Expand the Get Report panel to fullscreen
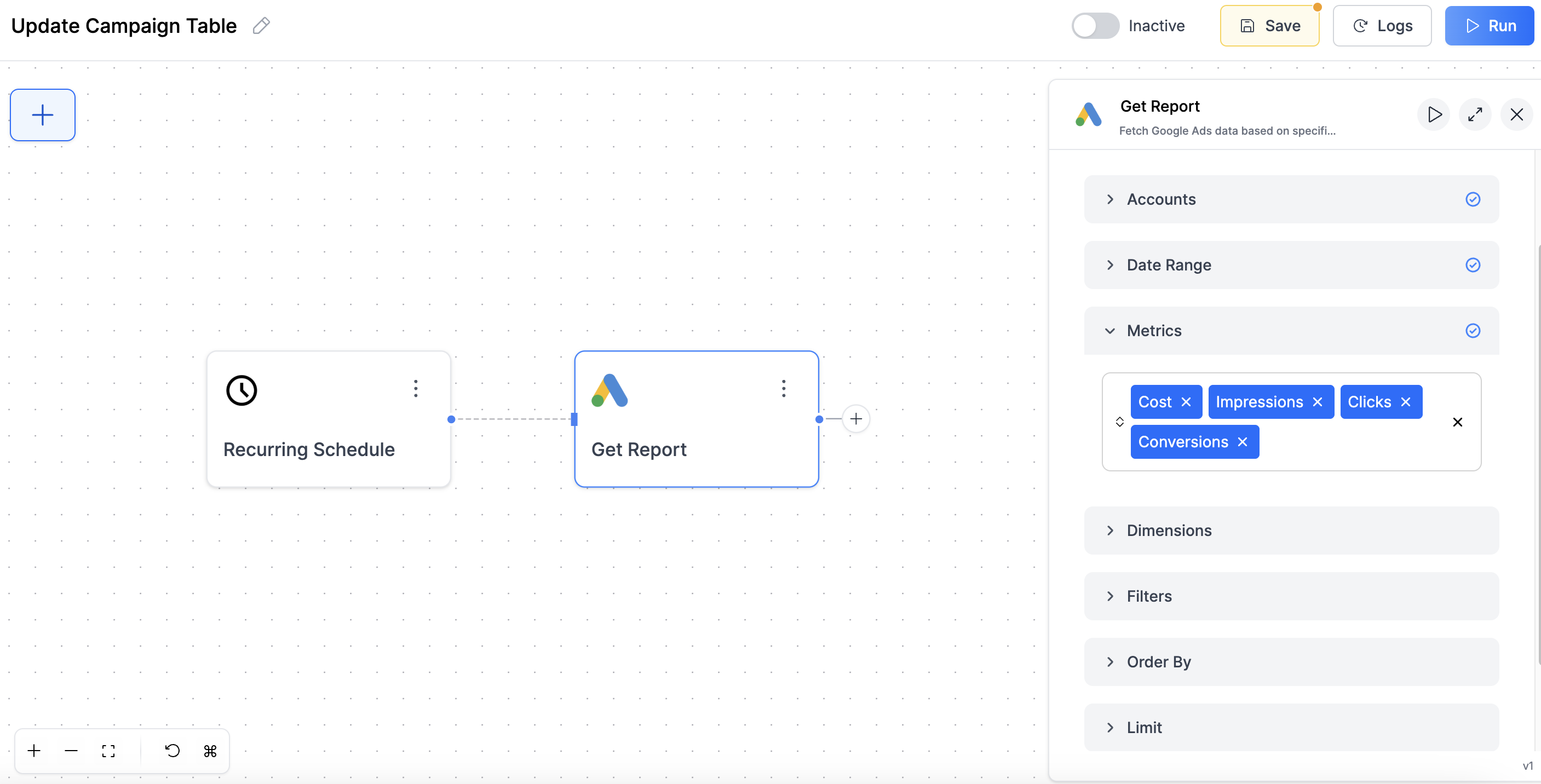The height and width of the screenshot is (784, 1541). (x=1475, y=114)
